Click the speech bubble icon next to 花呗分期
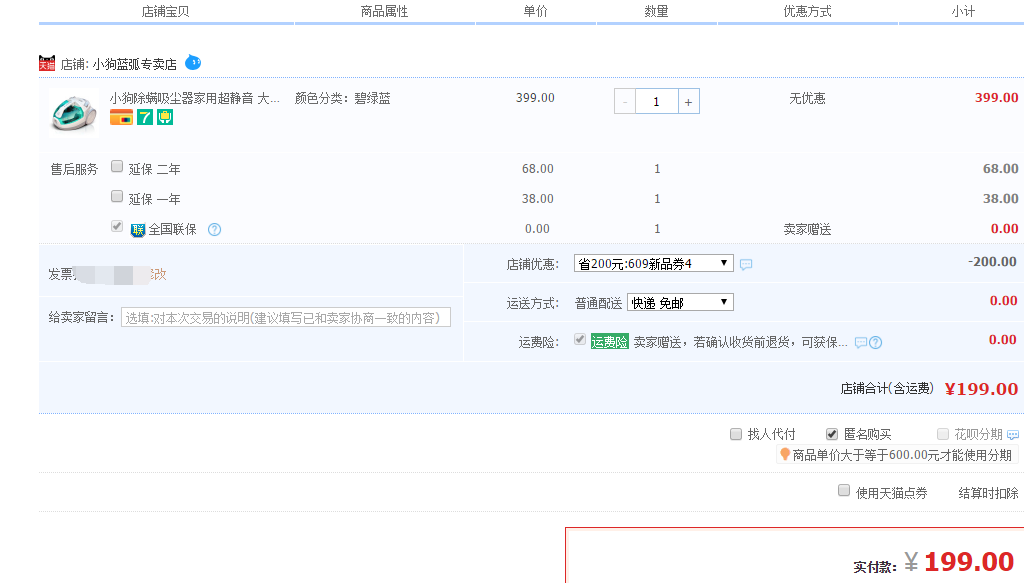 [1013, 435]
